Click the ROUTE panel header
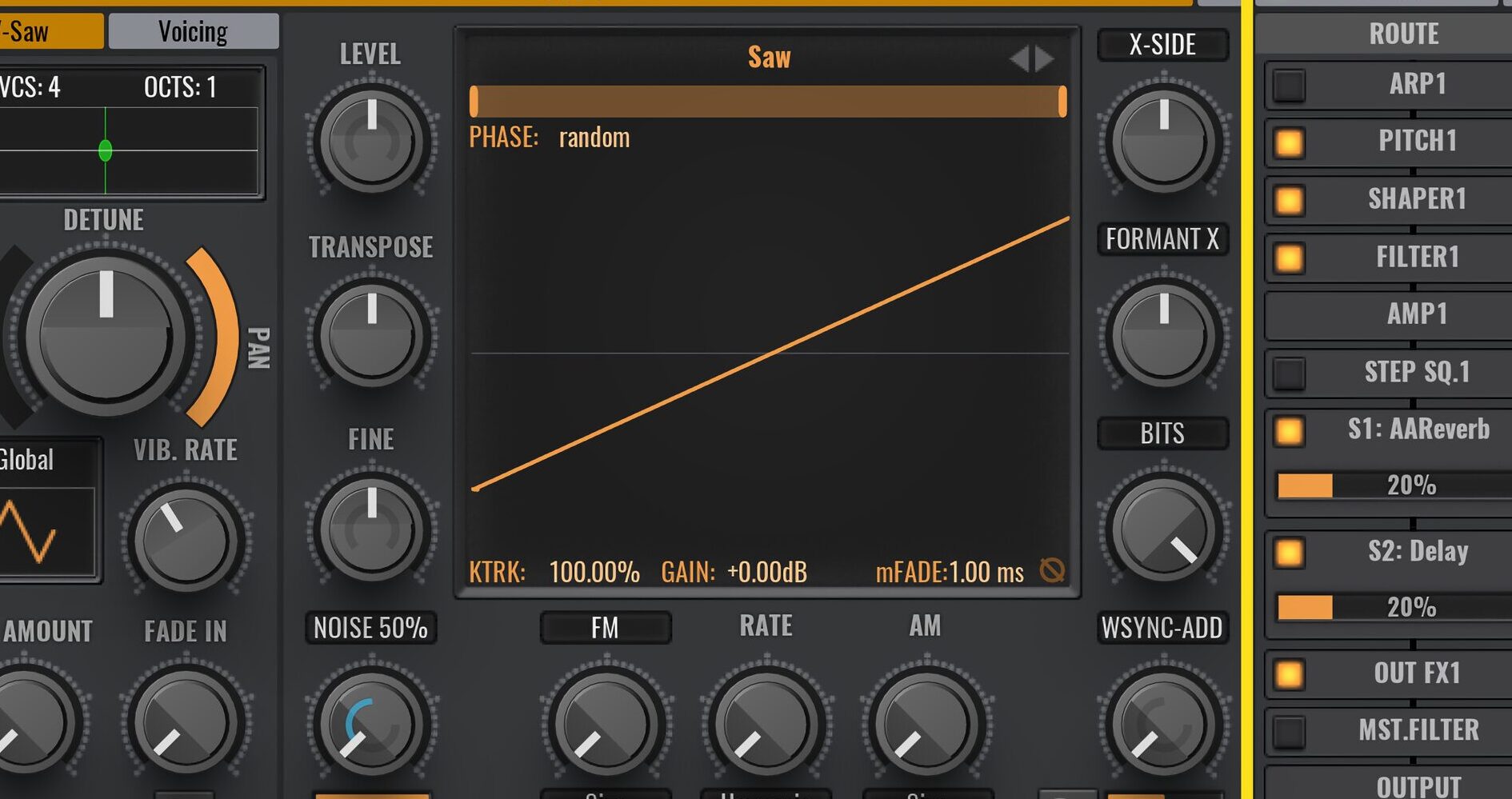 pos(1384,33)
